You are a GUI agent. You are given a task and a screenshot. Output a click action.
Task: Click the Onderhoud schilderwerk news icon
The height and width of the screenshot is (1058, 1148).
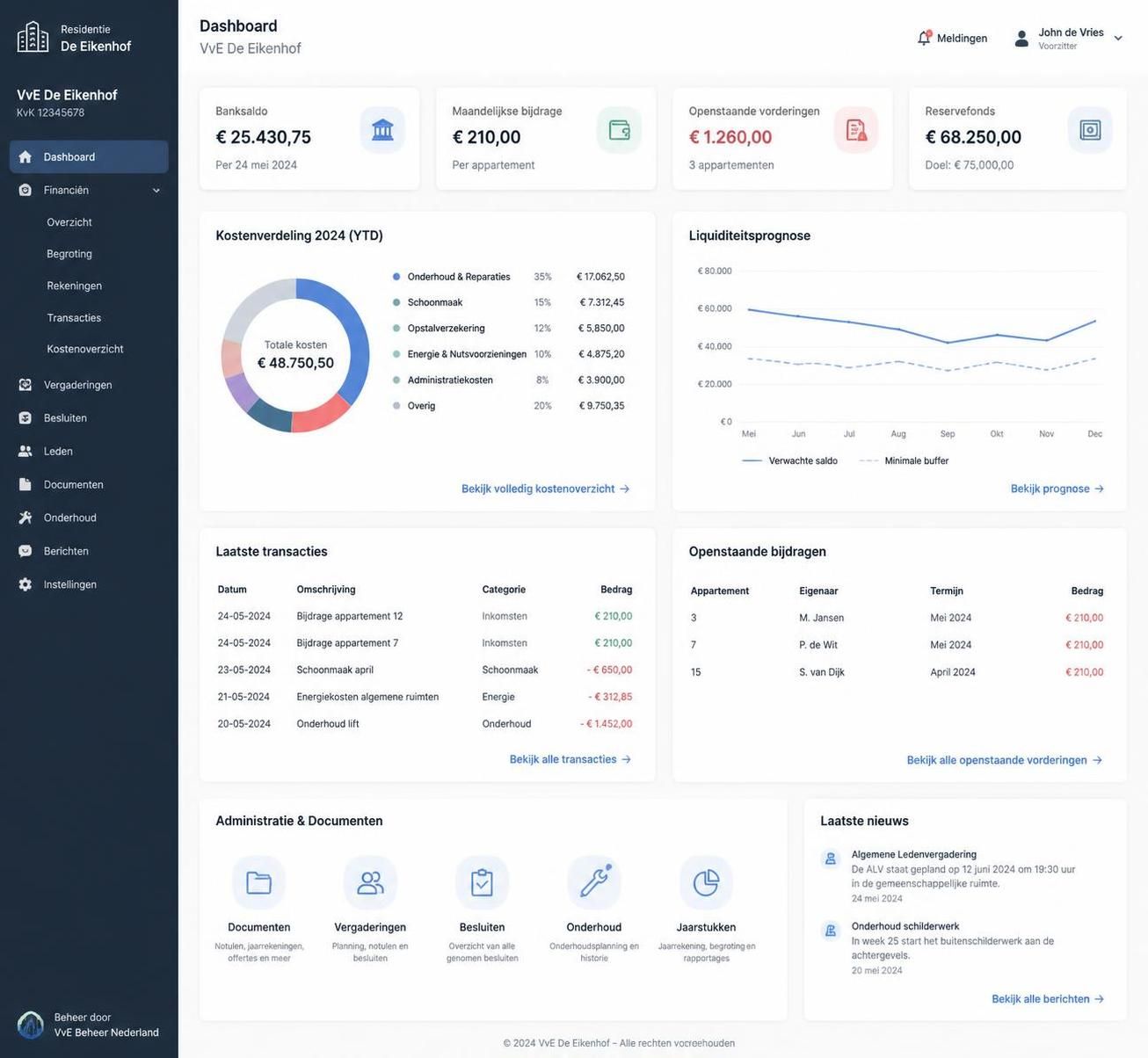831,931
